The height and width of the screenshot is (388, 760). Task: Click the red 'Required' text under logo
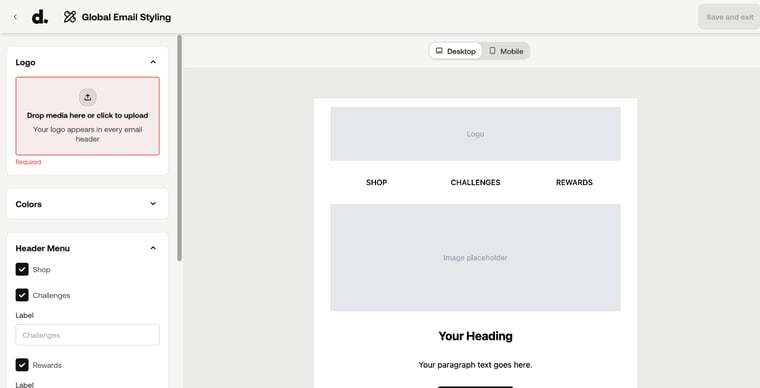point(28,162)
